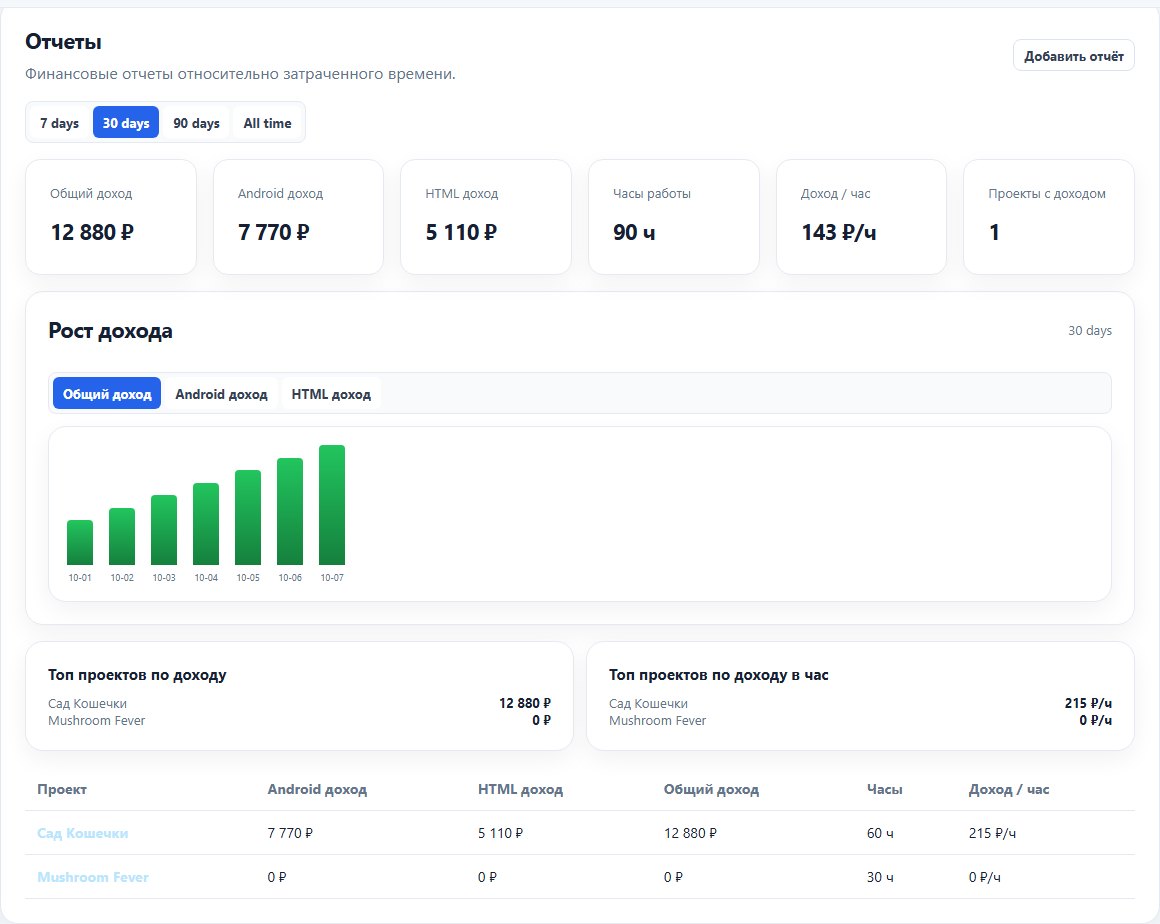The image size is (1160, 924).
Task: Click the Общий доход summary card
Action: [x=111, y=217]
